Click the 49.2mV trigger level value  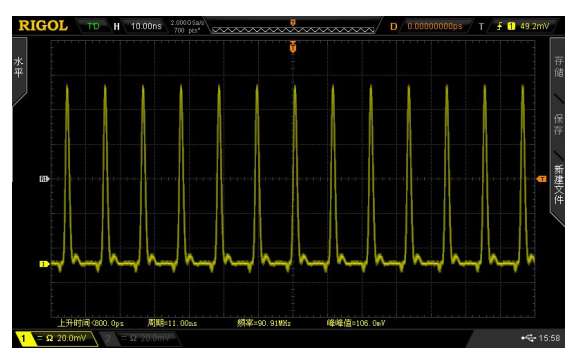pyautogui.click(x=534, y=26)
